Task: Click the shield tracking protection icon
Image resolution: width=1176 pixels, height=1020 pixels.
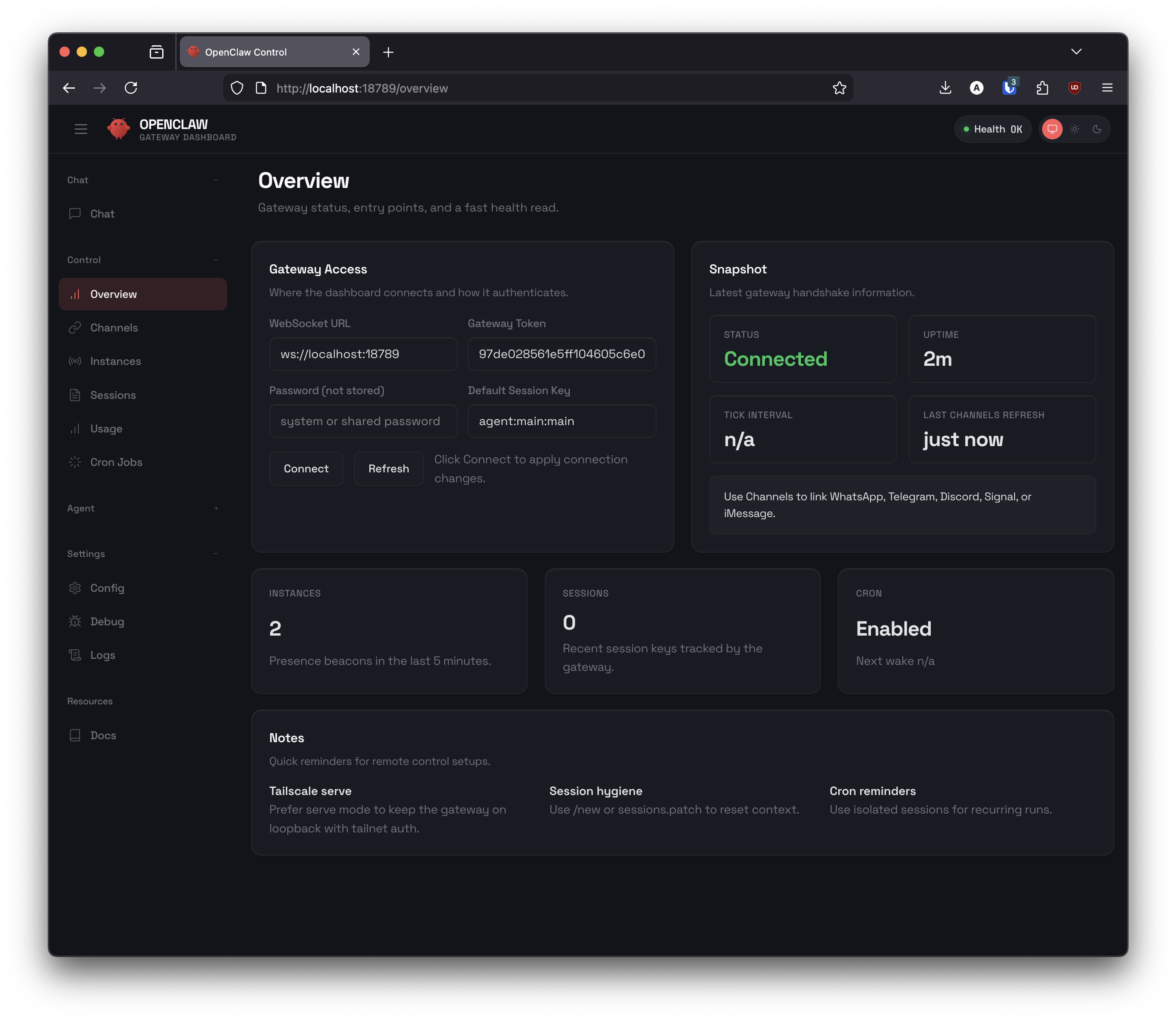Action: coord(237,88)
